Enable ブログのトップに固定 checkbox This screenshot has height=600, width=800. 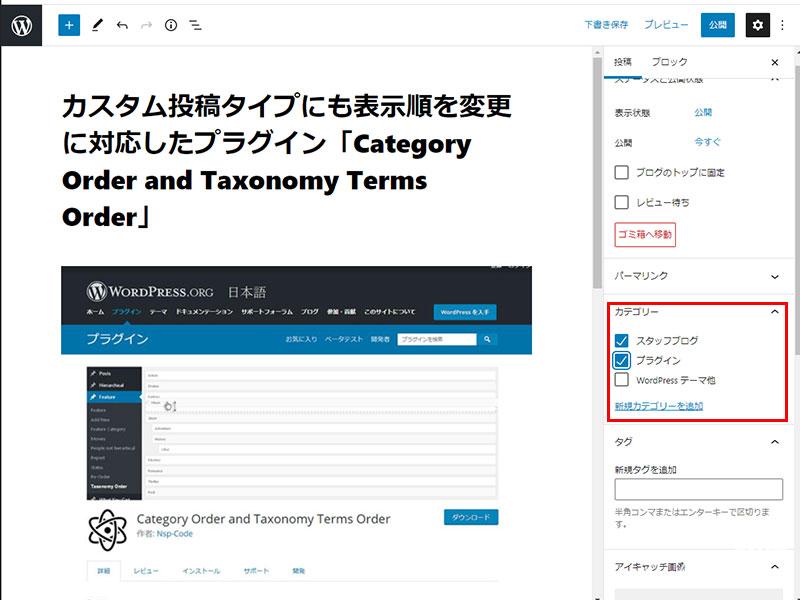tap(622, 172)
